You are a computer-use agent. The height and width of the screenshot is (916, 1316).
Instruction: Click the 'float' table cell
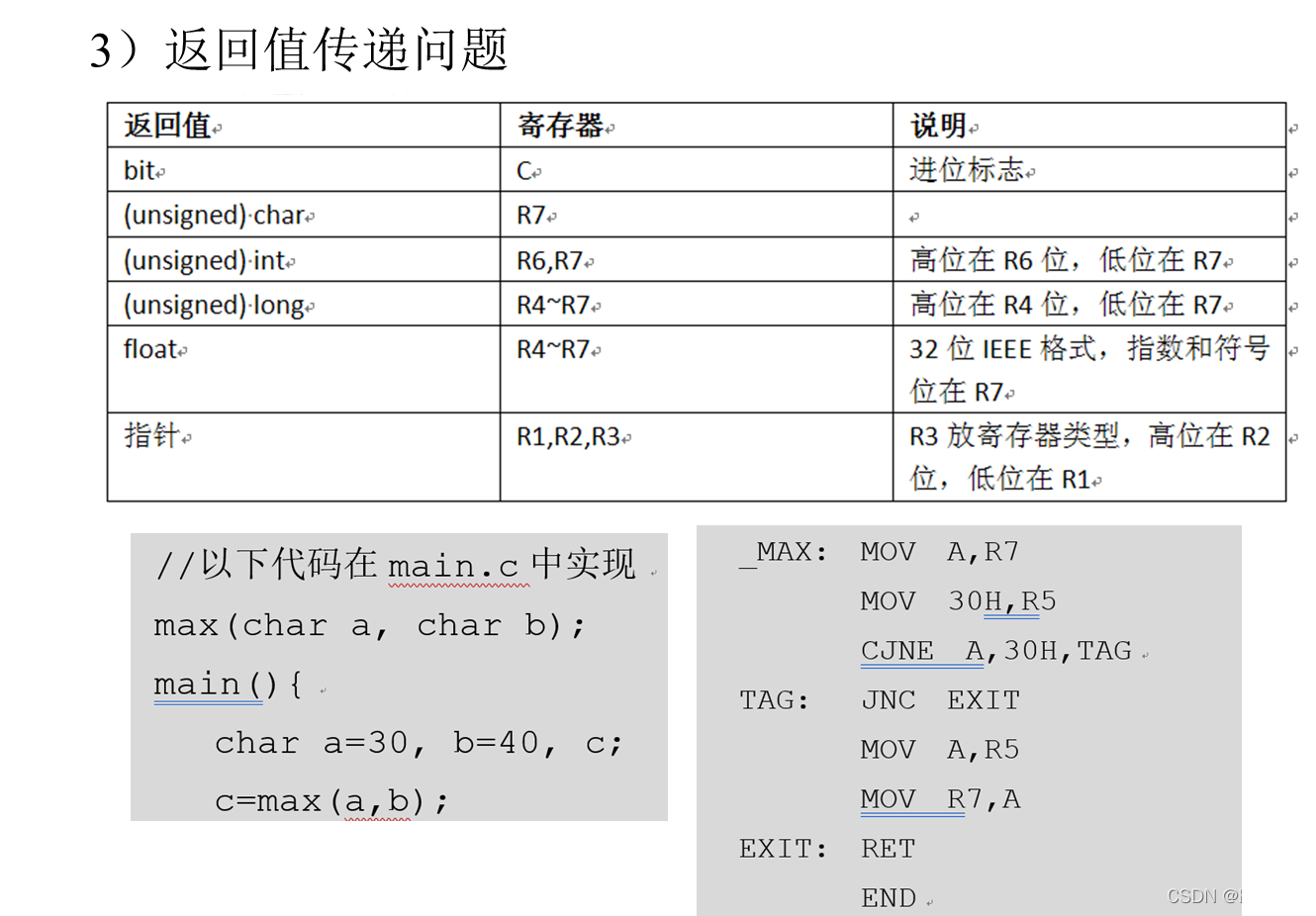tap(304, 370)
